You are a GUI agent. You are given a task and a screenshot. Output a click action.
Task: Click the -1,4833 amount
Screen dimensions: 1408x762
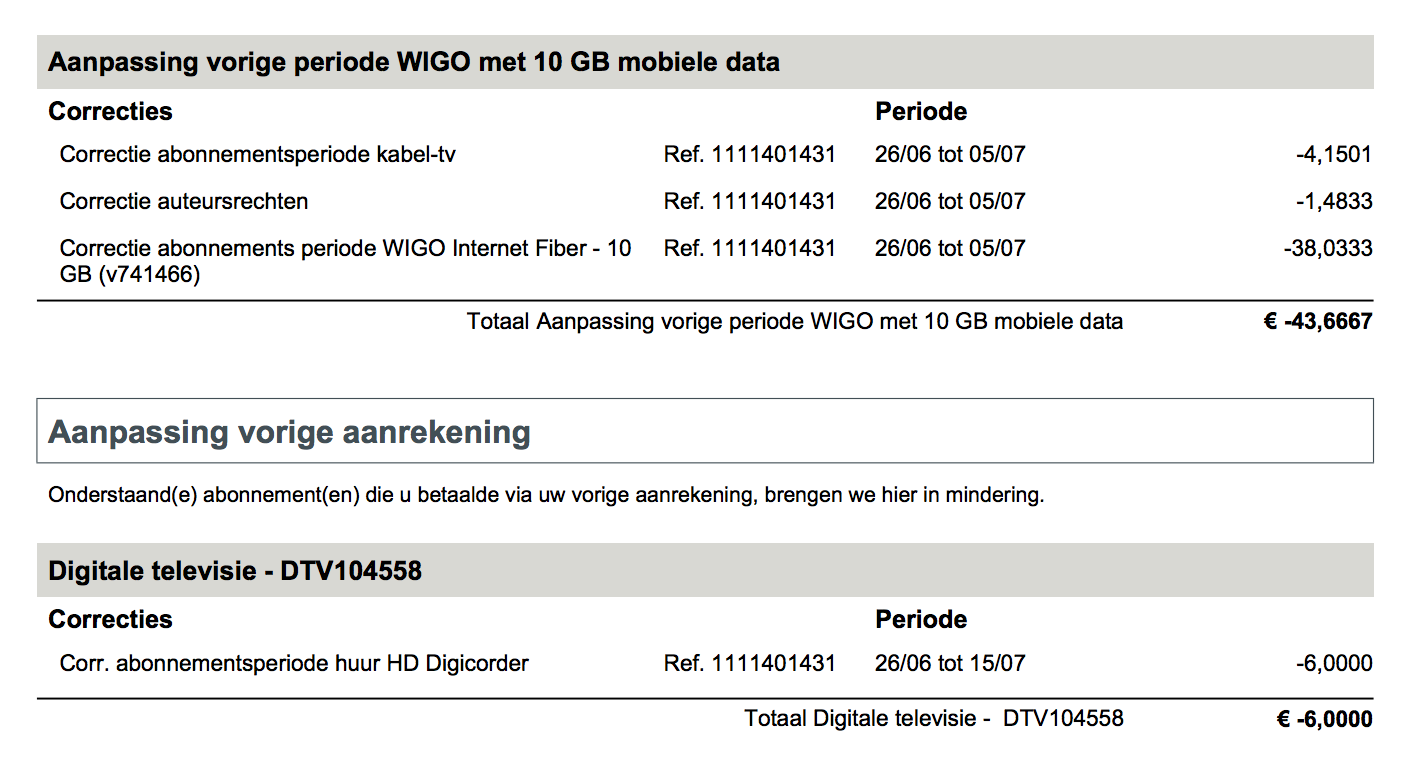click(x=1332, y=202)
